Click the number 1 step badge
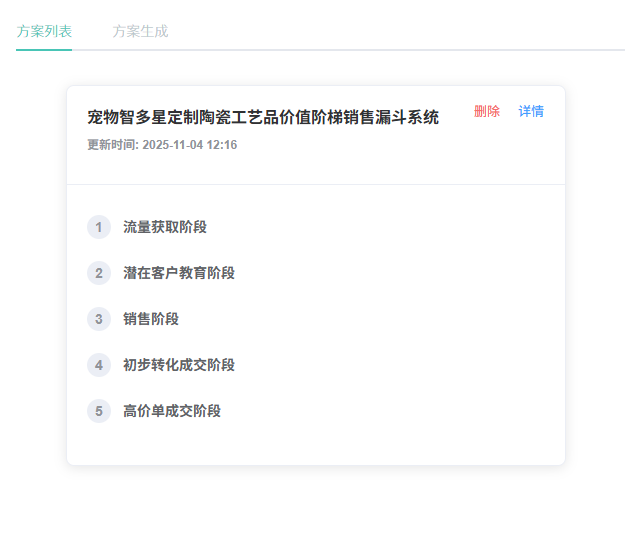The height and width of the screenshot is (533, 625). (x=98, y=227)
